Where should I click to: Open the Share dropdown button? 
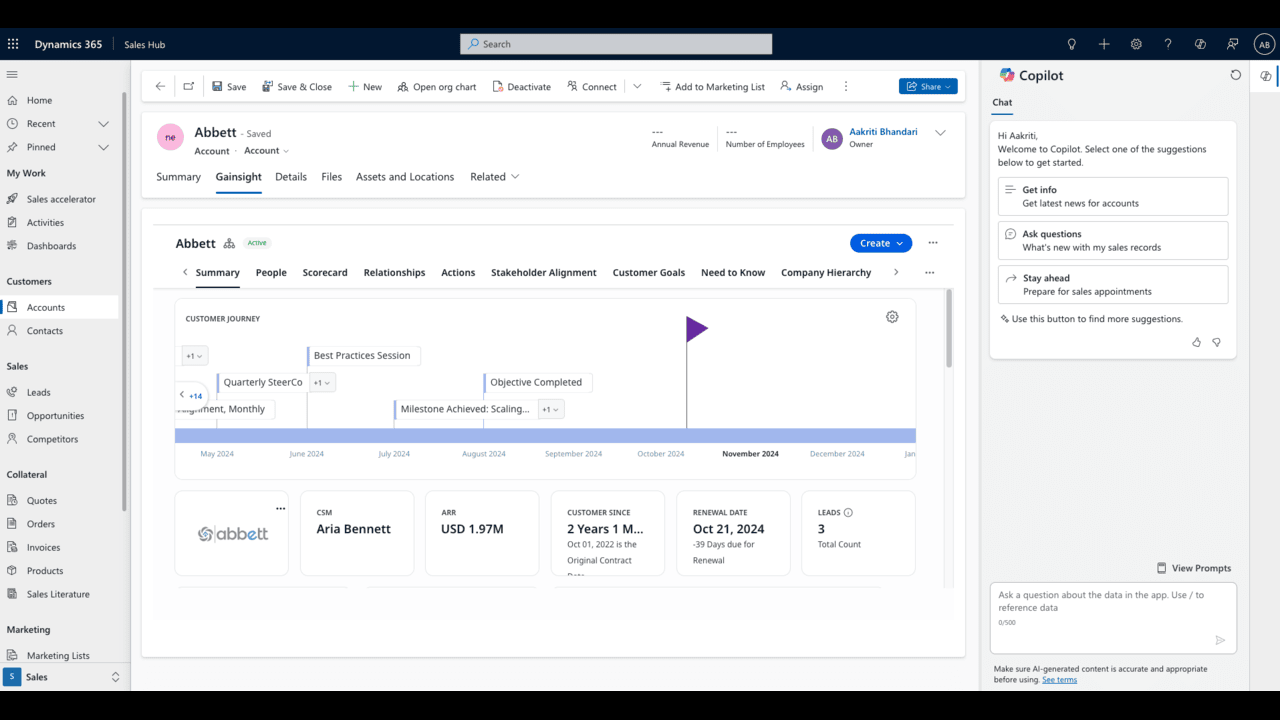928,86
